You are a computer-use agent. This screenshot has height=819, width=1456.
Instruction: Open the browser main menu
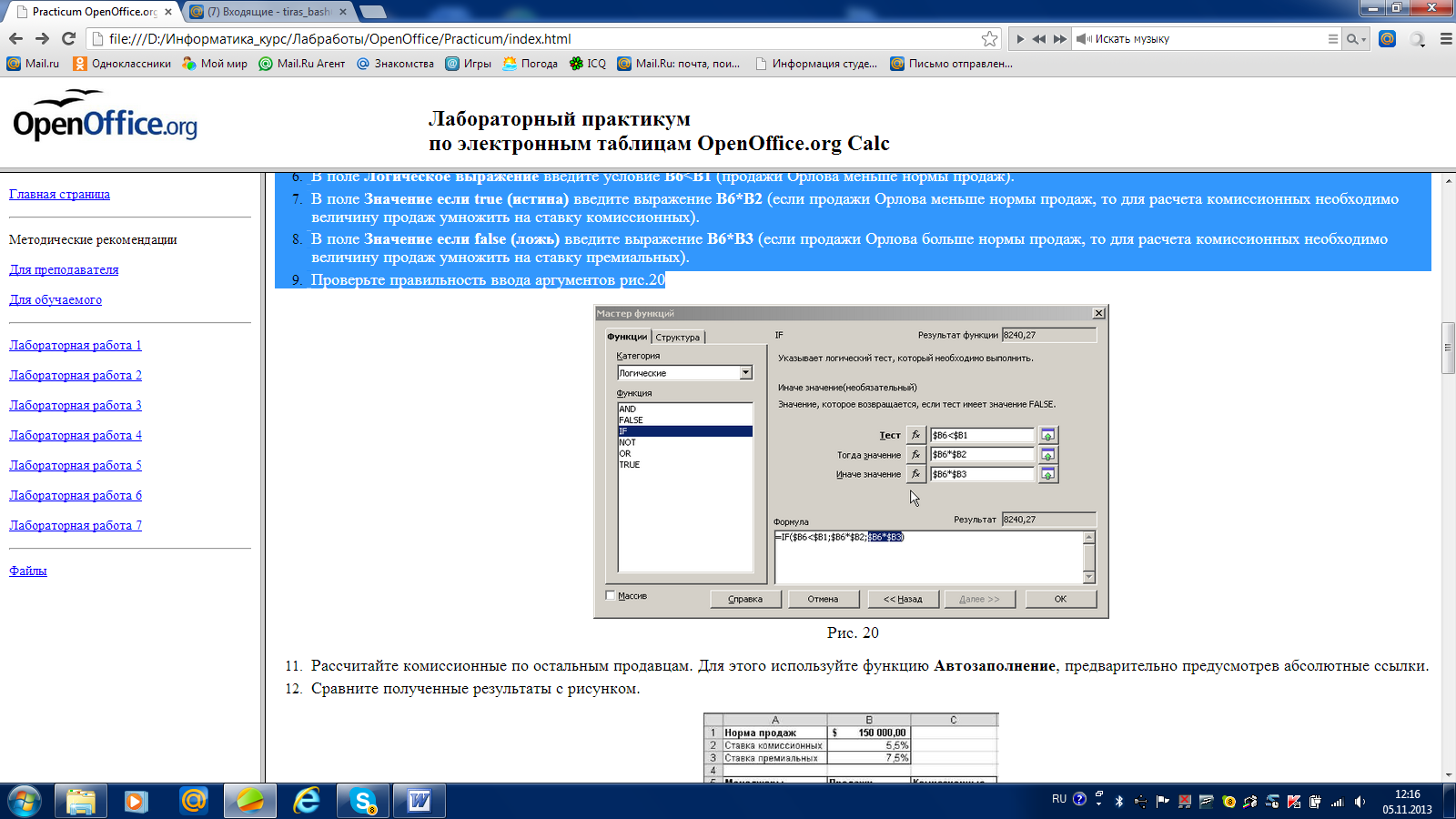pos(1446,39)
